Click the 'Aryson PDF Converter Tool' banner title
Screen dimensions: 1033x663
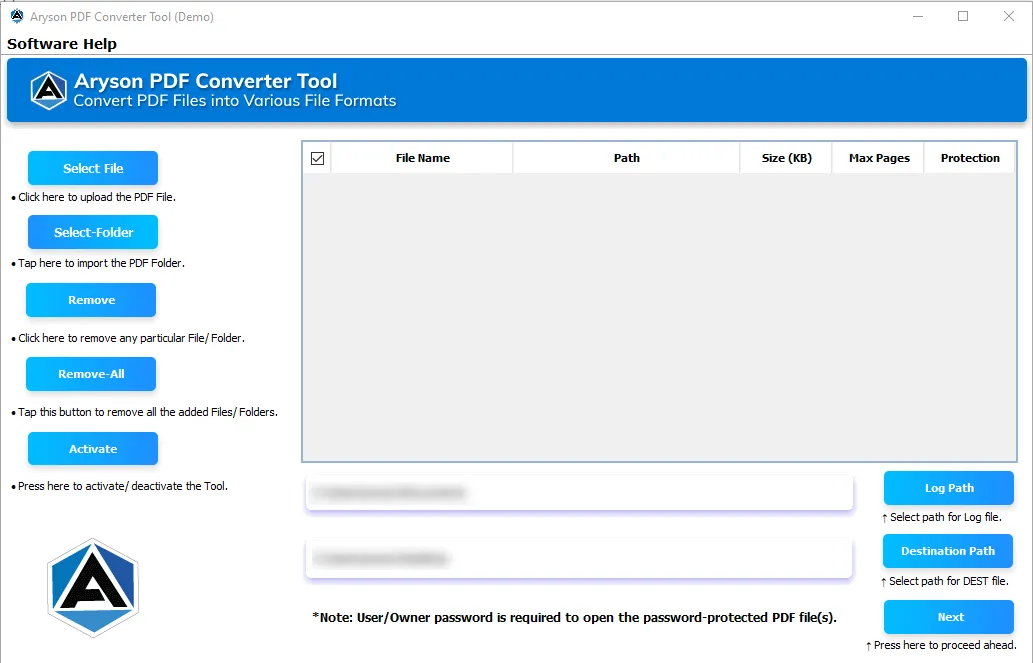pyautogui.click(x=206, y=81)
